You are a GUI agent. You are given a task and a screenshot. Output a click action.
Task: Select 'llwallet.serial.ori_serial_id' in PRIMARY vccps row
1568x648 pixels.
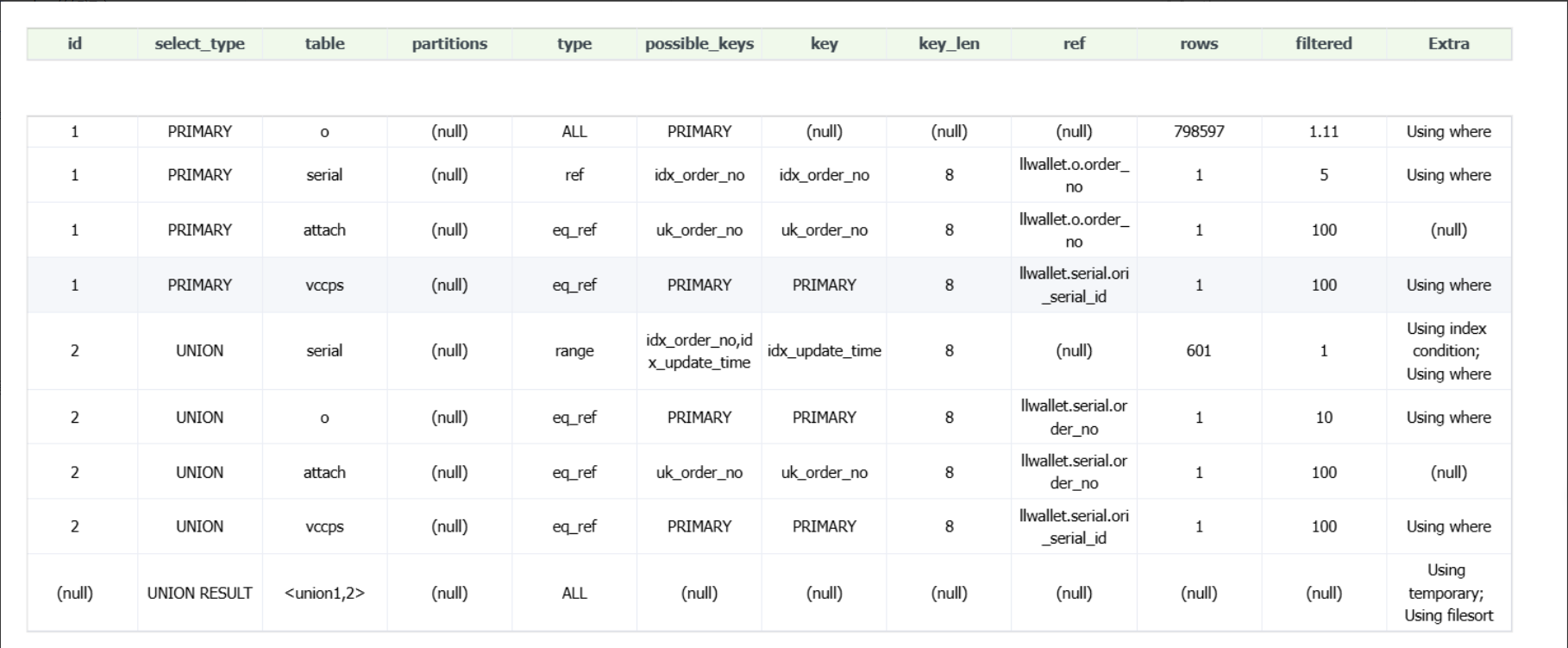1074,286
